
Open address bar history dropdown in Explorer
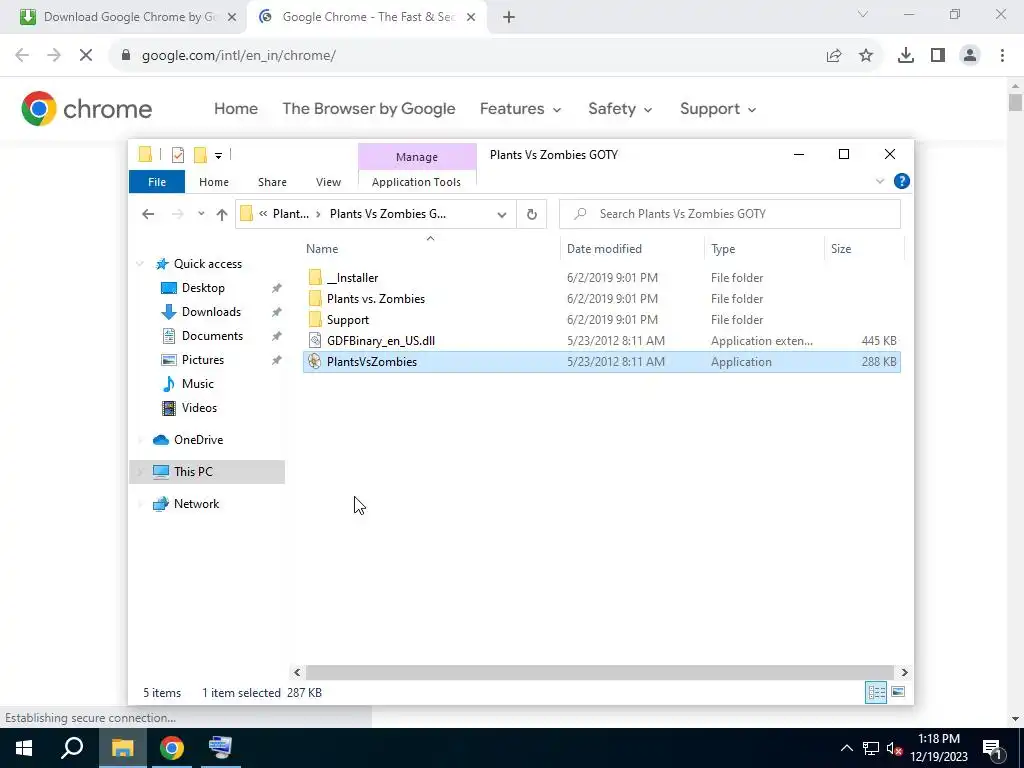[502, 214]
